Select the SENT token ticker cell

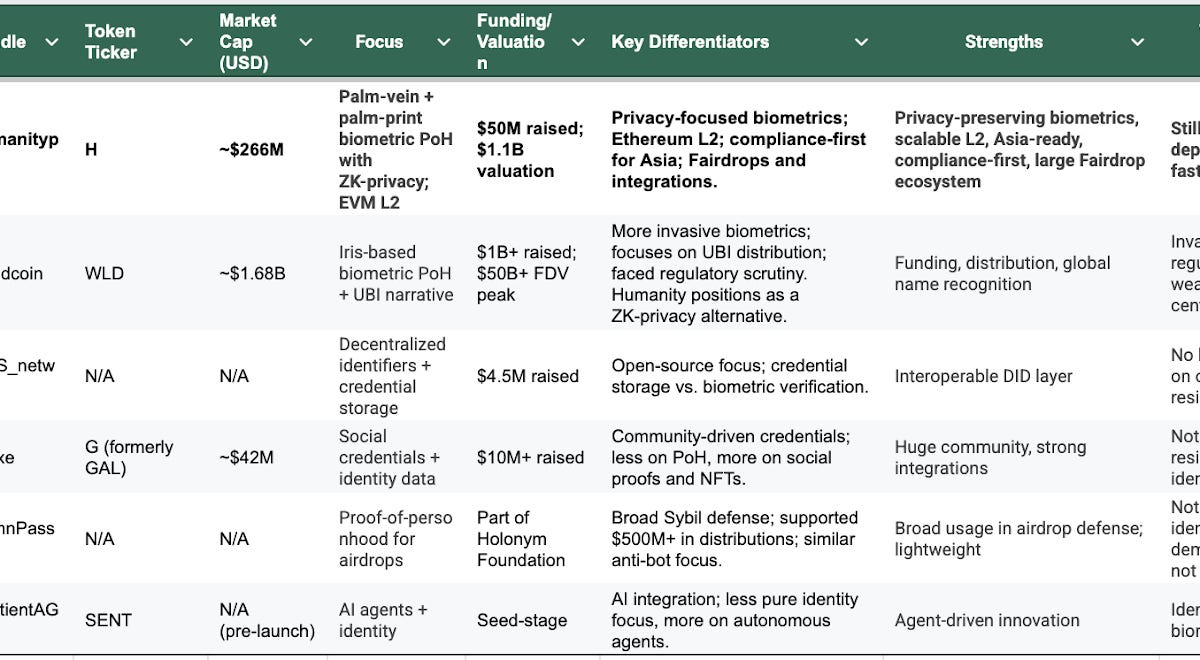108,620
